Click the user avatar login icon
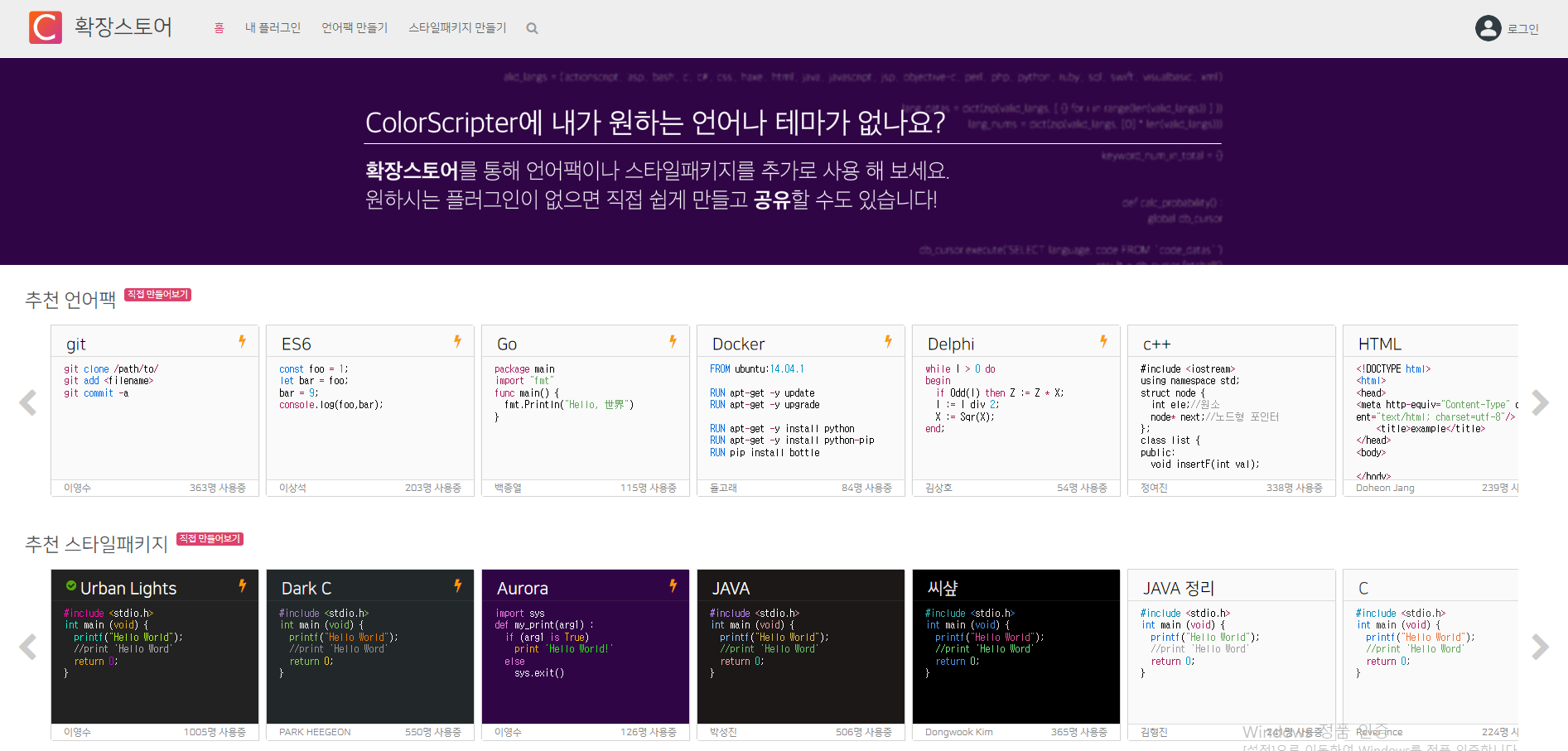Viewport: 1568px width, 751px height. (1488, 28)
